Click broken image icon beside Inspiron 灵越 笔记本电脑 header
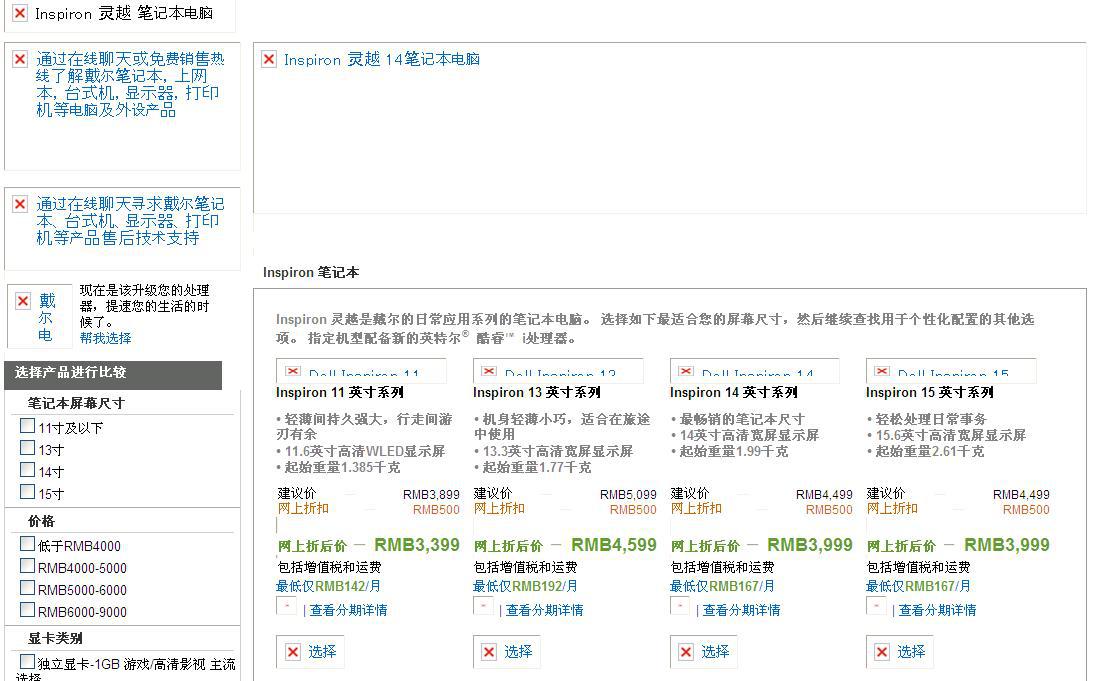Viewport: 1106px width, 681px height. tap(20, 13)
